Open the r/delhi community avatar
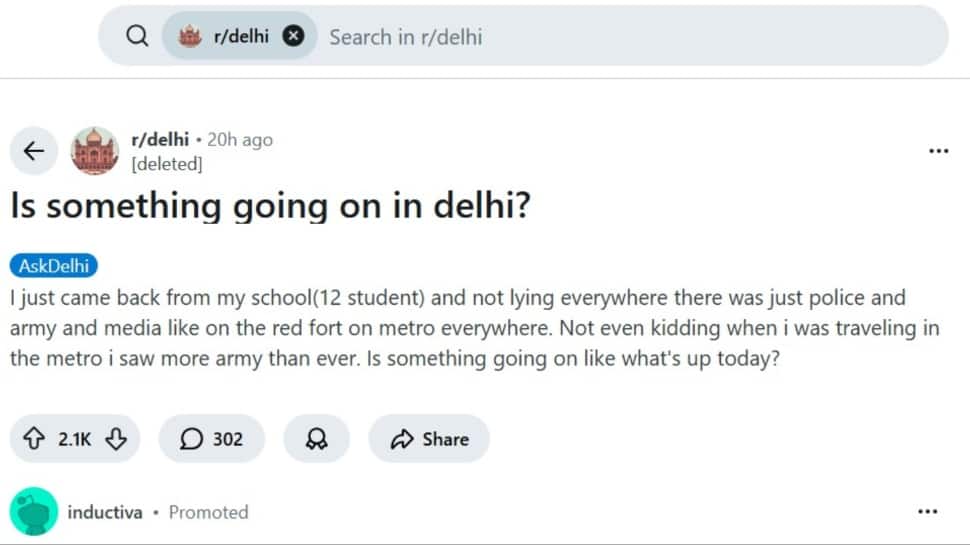This screenshot has height=545, width=970. (x=95, y=151)
